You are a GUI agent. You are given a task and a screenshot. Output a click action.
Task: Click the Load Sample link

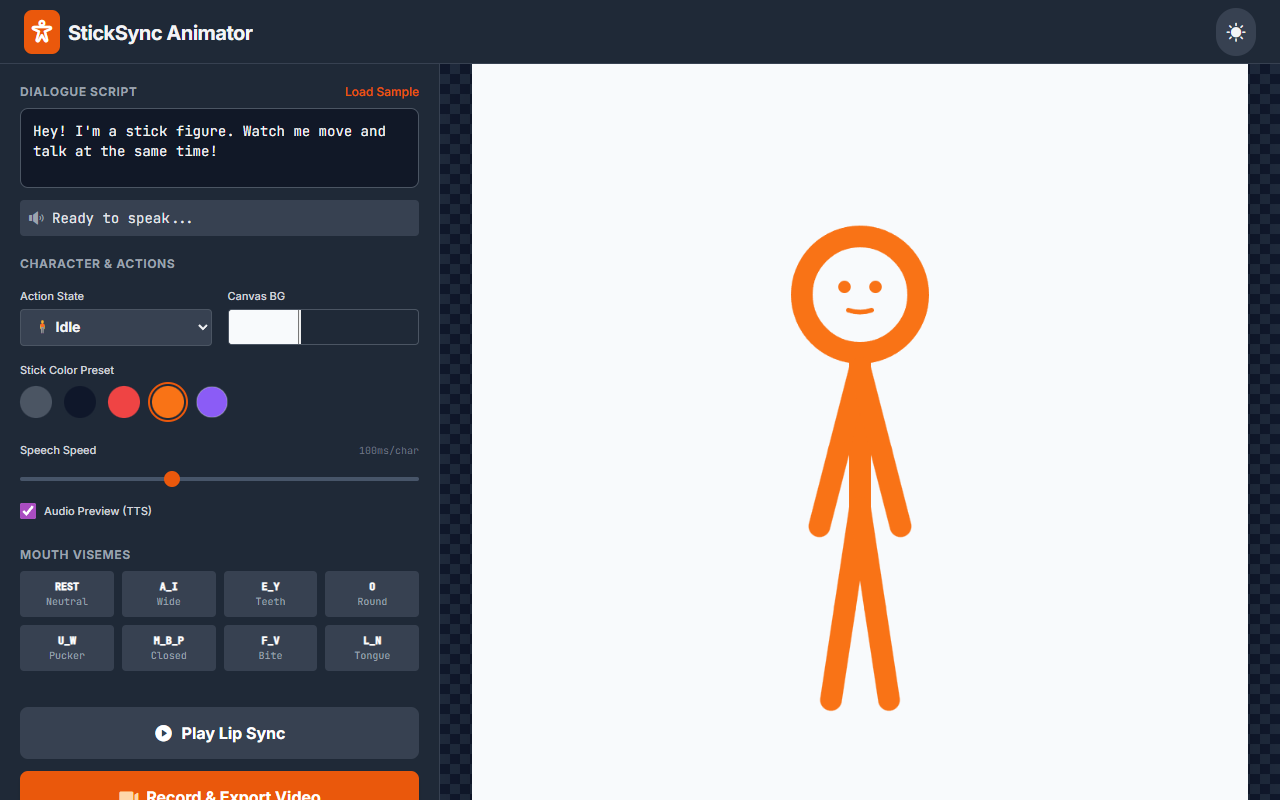click(x=382, y=91)
